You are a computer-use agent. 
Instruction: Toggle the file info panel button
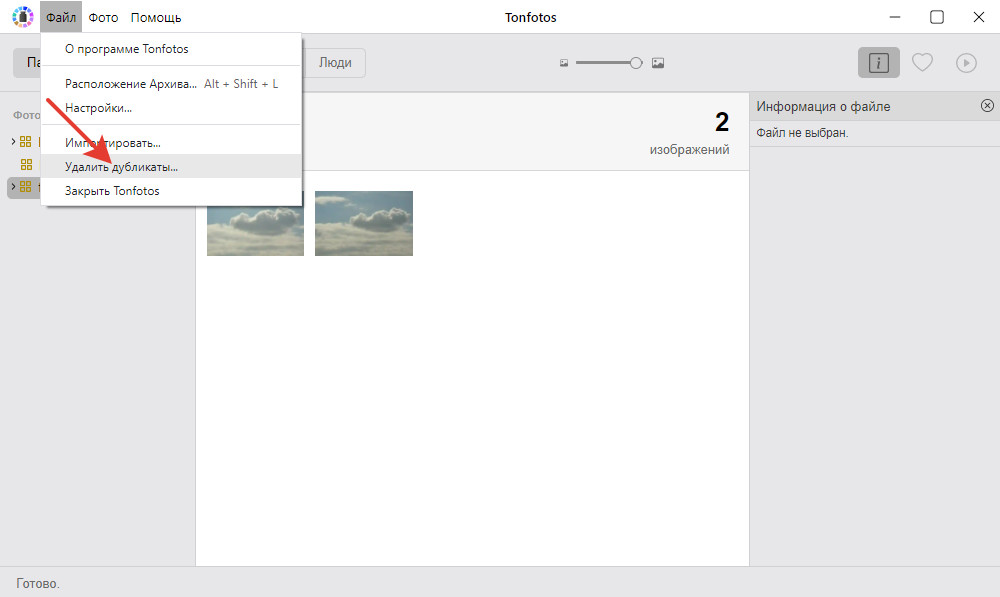[x=878, y=63]
